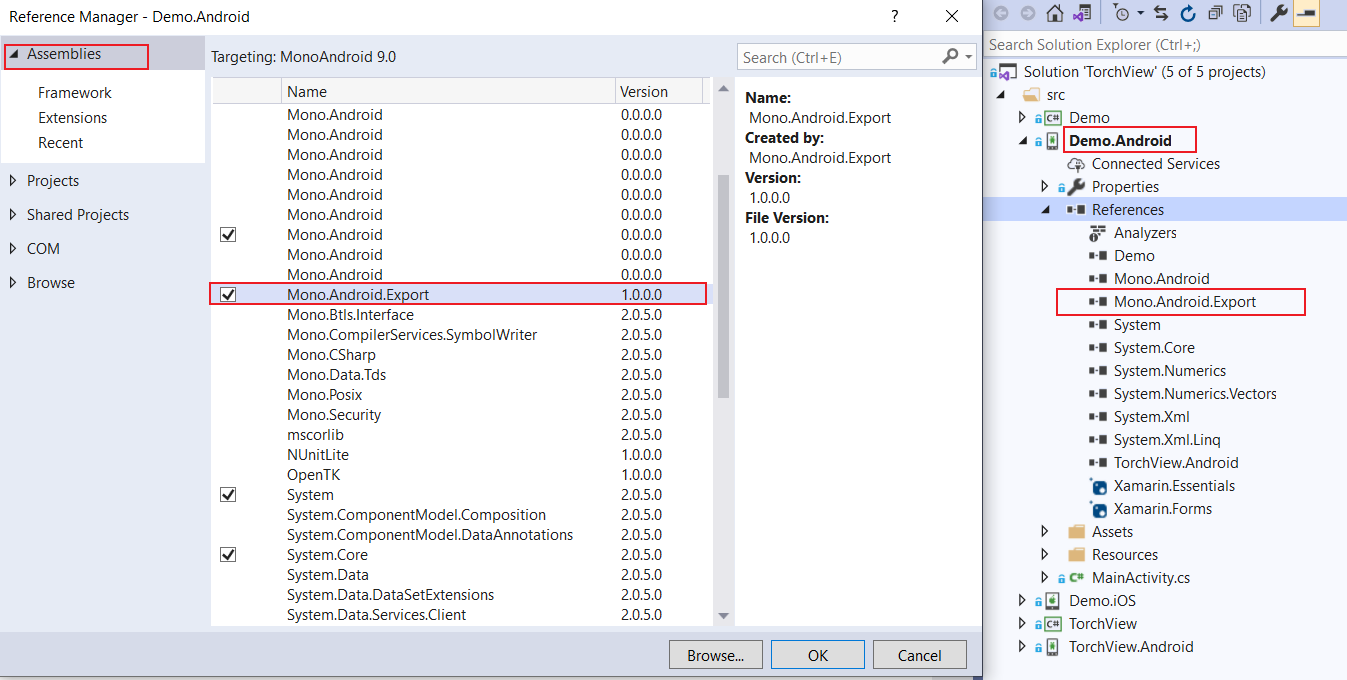Sync with Active Document arrows icon
Viewport: 1347px width, 680px height.
click(1161, 13)
